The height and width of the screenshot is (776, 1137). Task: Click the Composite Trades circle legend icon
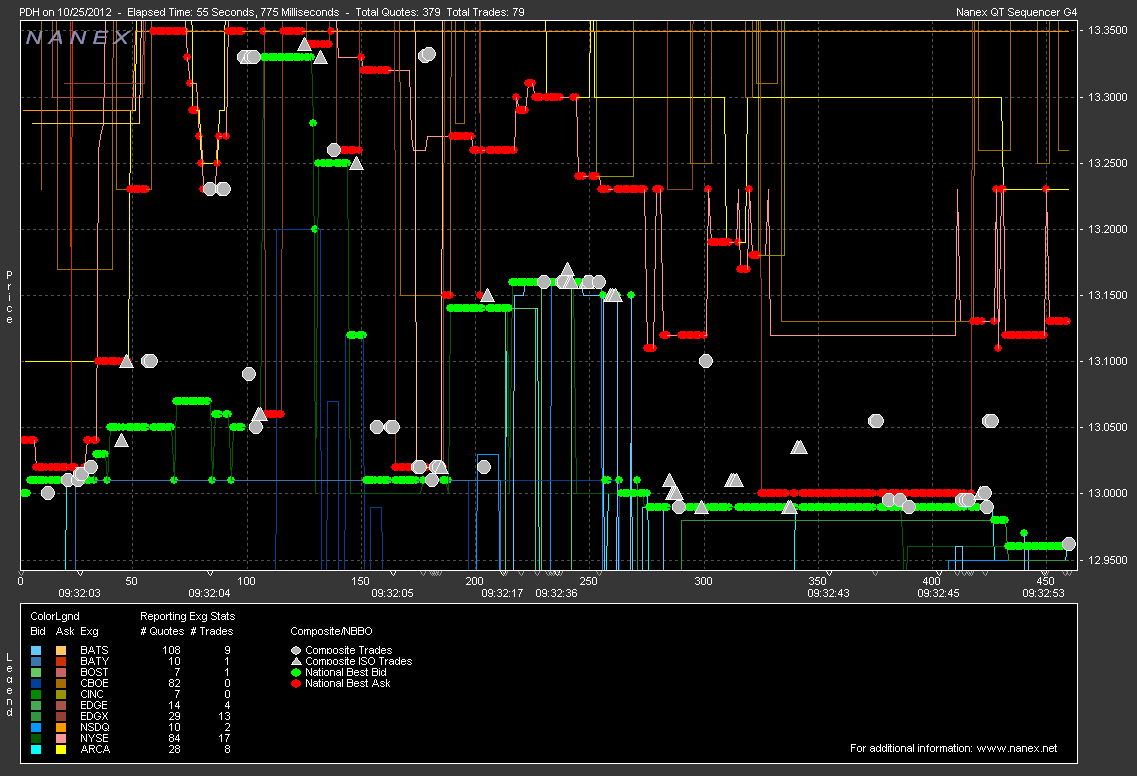pos(296,651)
